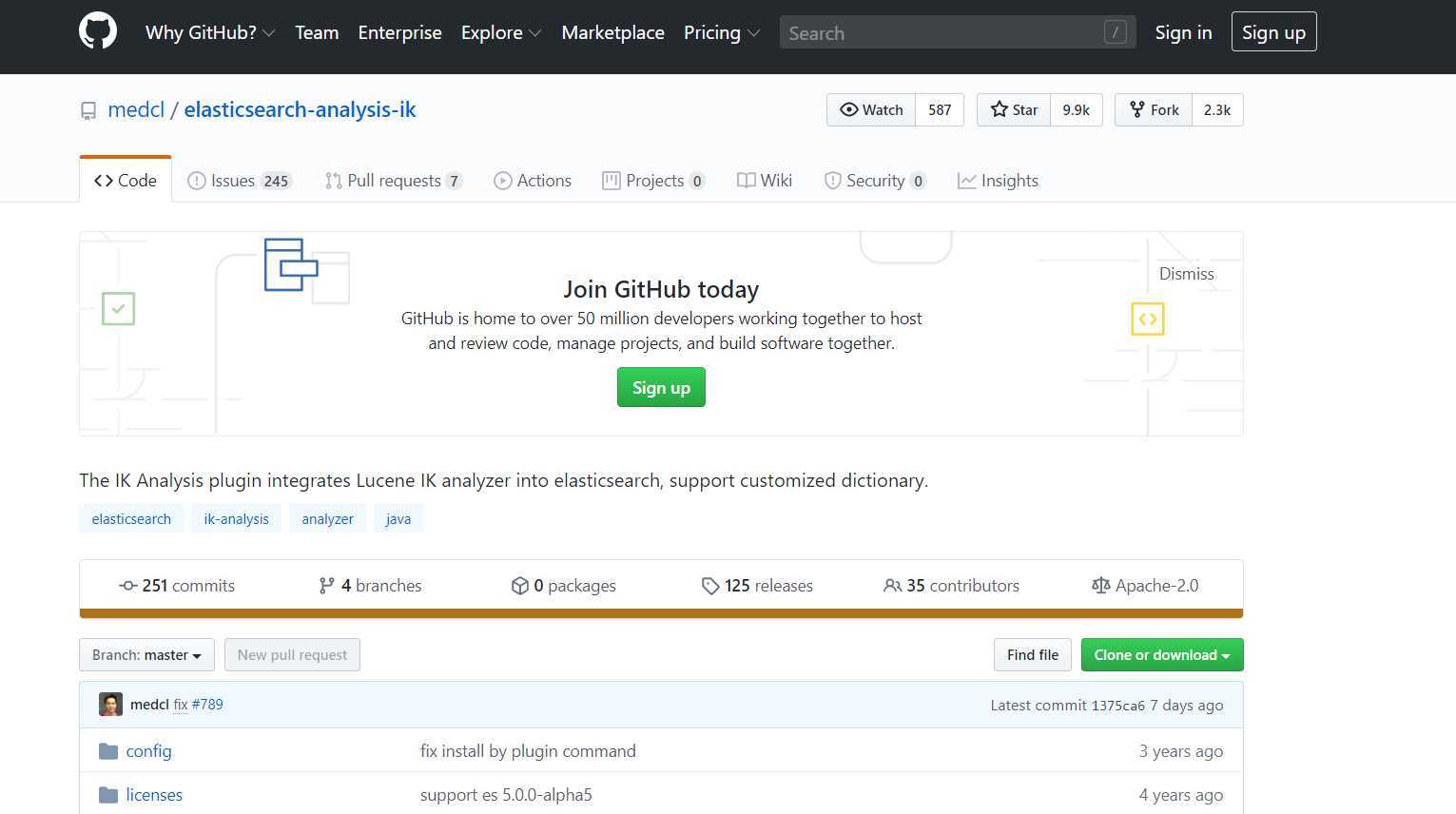The height and width of the screenshot is (814, 1456).
Task: Expand the Pricing menu
Action: [722, 32]
